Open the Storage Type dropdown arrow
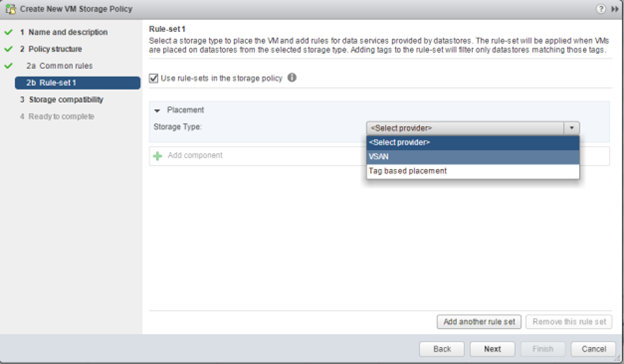 point(571,128)
